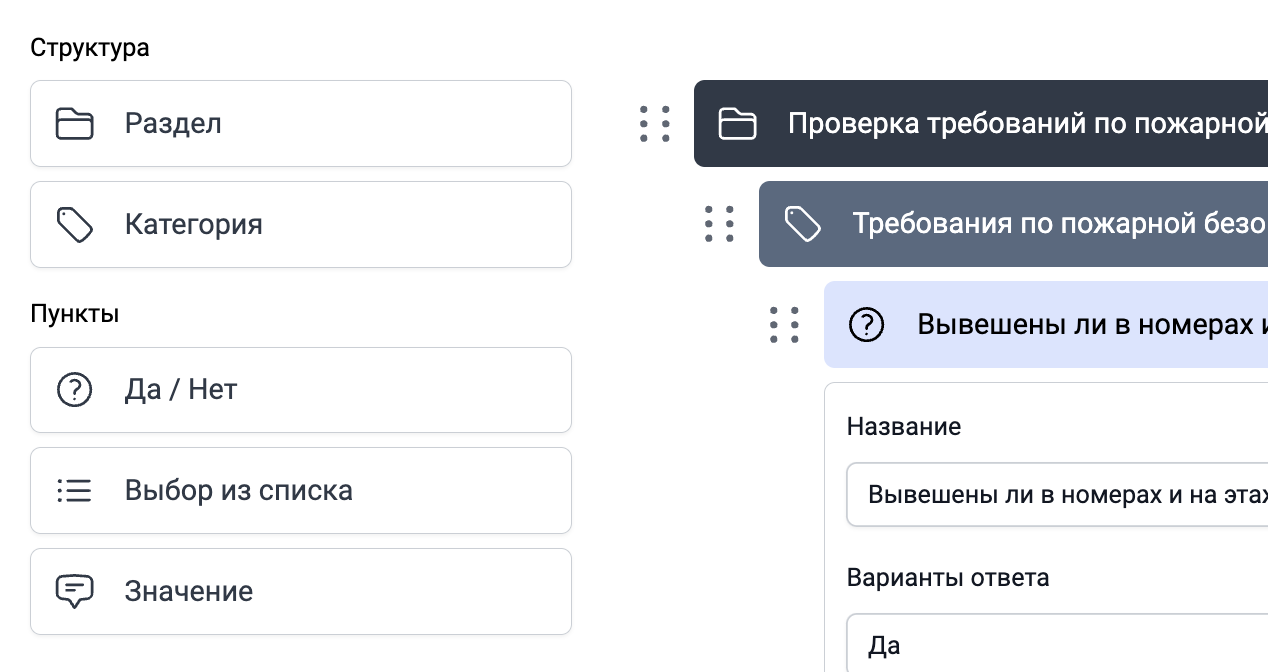Add a Категория structure block

click(300, 224)
